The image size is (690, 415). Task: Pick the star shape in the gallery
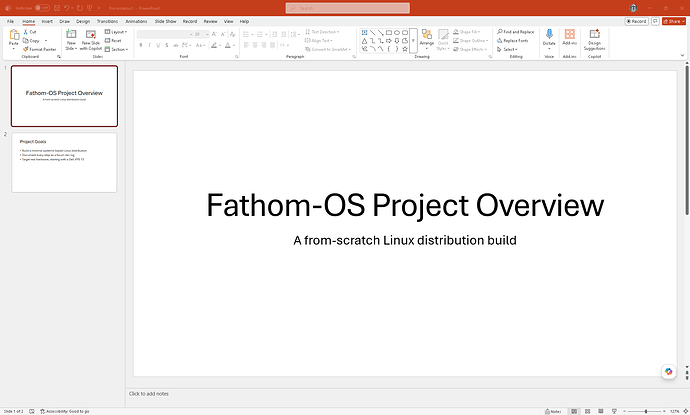point(405,49)
